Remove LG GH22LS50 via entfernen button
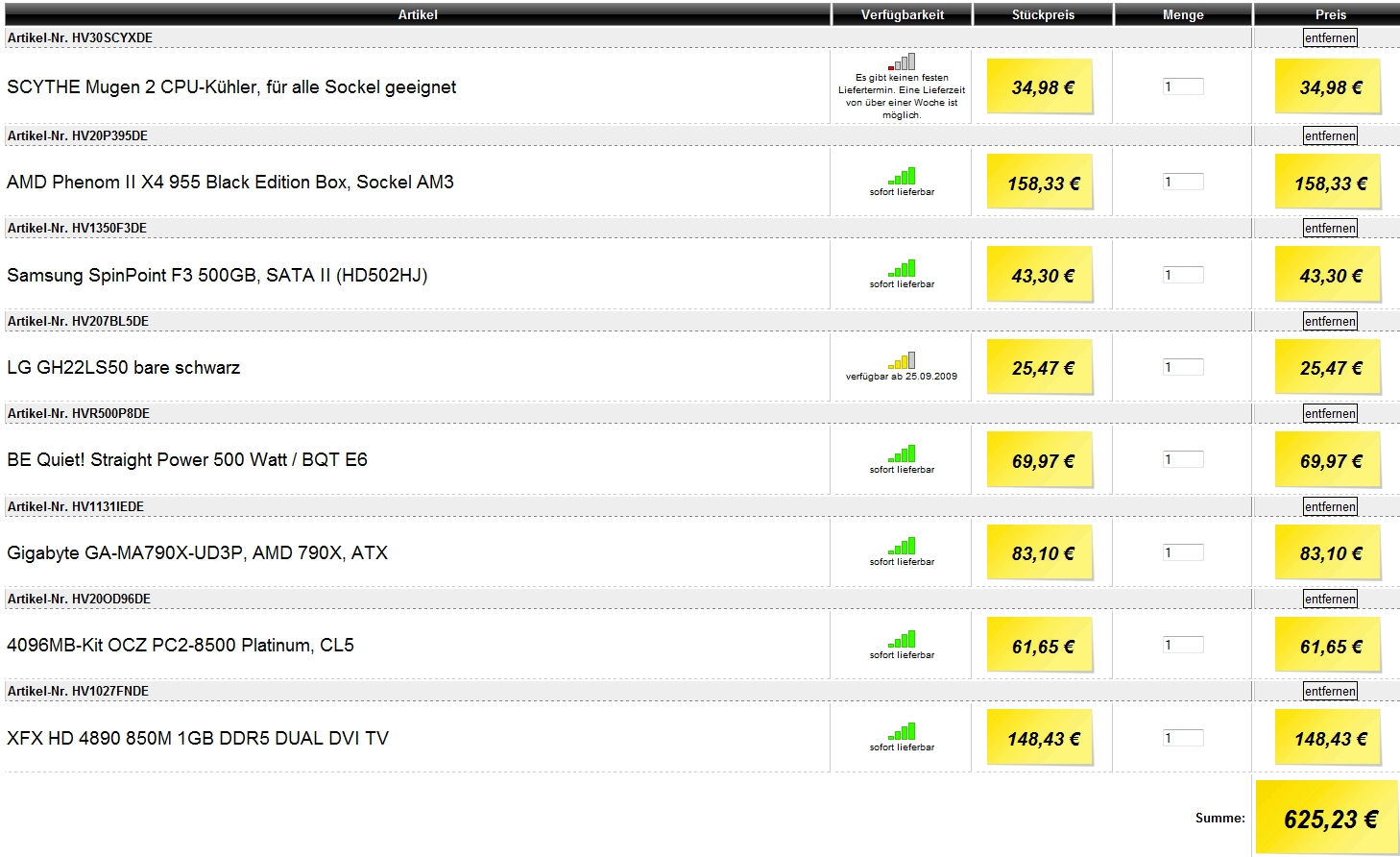Viewport: 1400px width, 857px height. pyautogui.click(x=1330, y=321)
